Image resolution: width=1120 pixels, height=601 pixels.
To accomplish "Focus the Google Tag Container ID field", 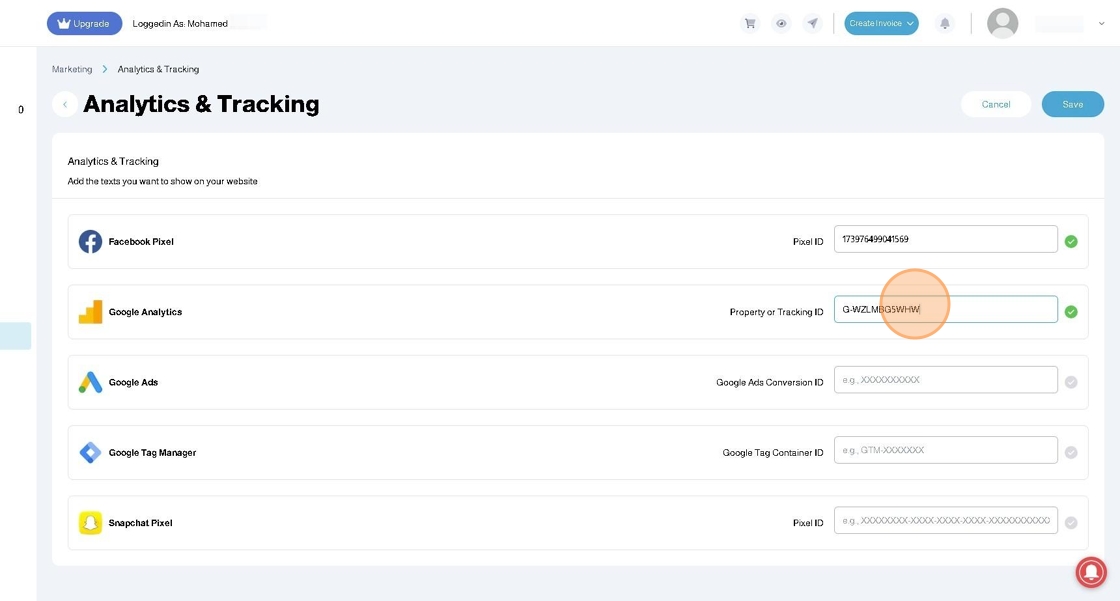I will [x=945, y=450].
